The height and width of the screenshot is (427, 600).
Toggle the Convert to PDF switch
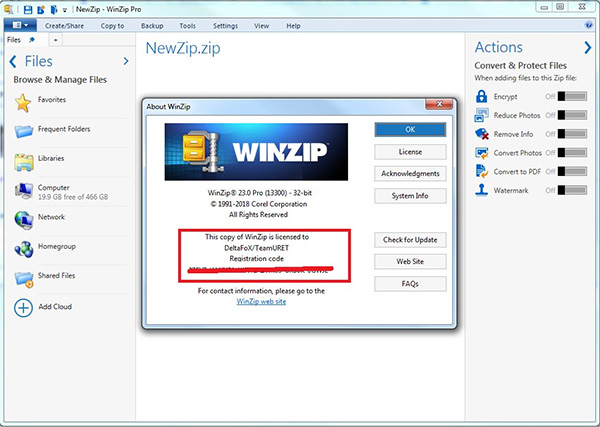tap(572, 171)
